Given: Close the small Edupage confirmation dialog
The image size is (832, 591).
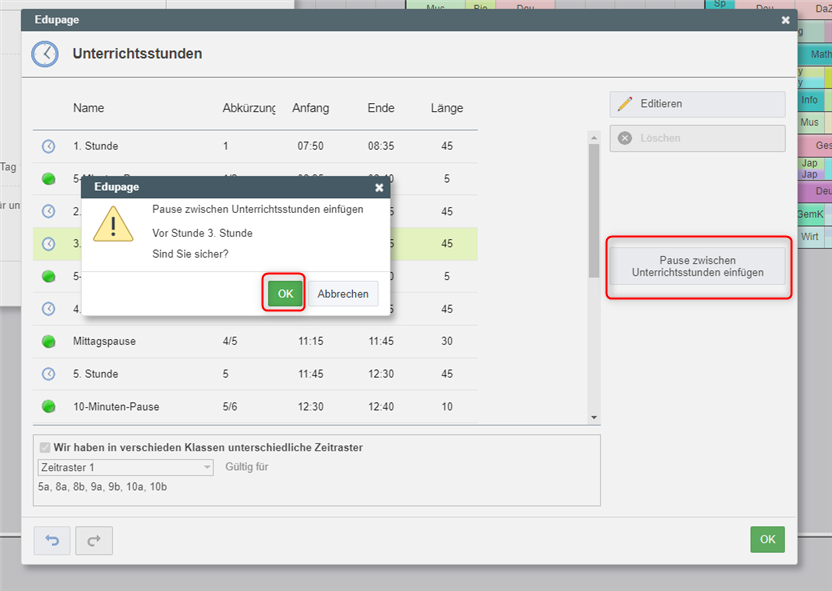Looking at the screenshot, I should pyautogui.click(x=379, y=188).
